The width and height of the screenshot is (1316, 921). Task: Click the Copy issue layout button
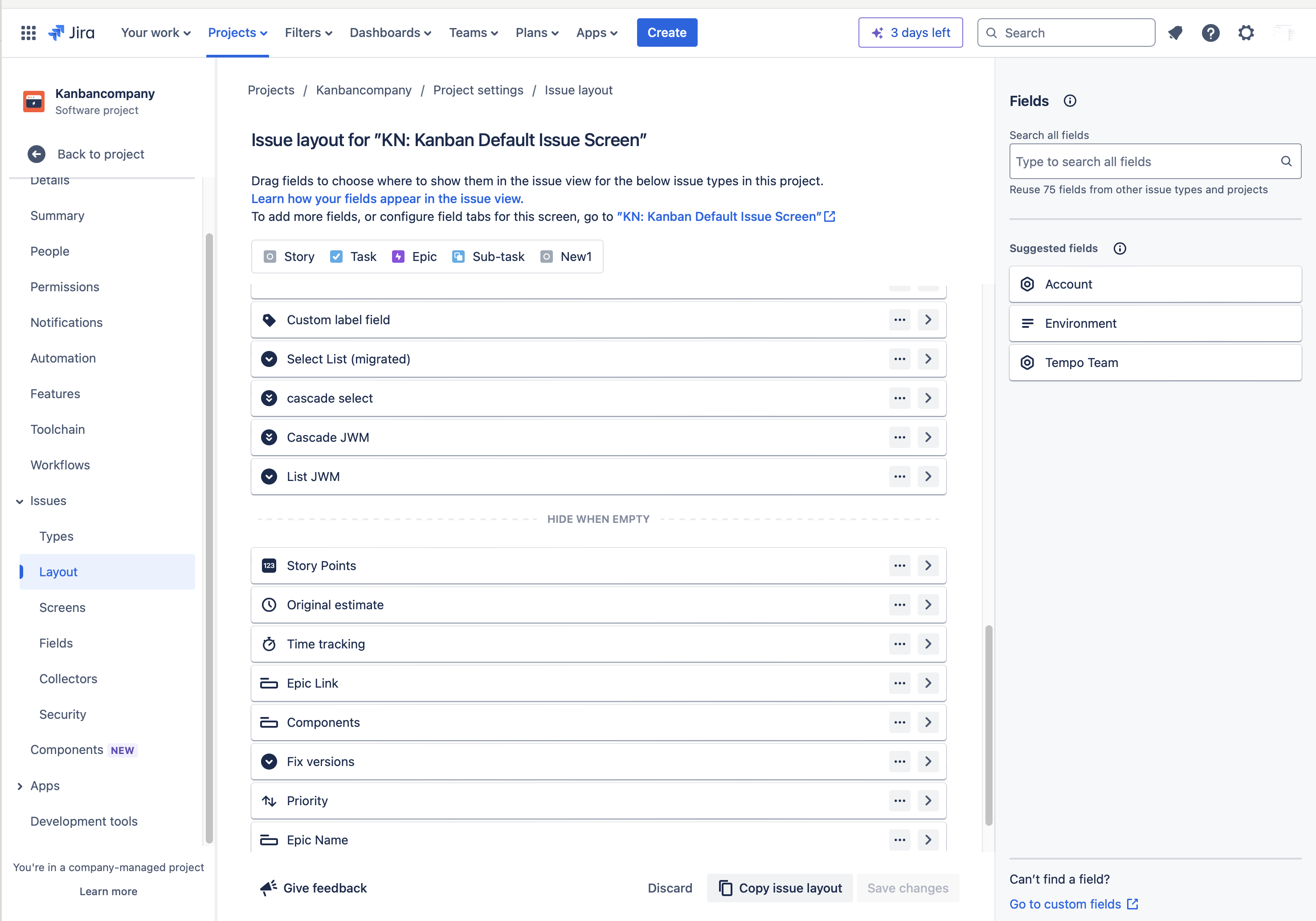tap(780, 888)
